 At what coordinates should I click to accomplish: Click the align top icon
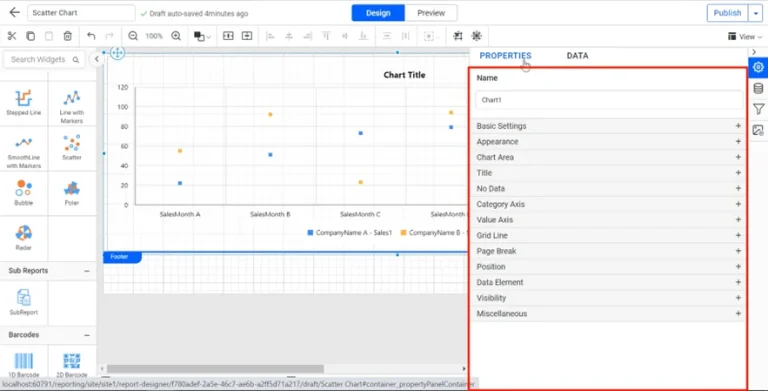click(326, 36)
